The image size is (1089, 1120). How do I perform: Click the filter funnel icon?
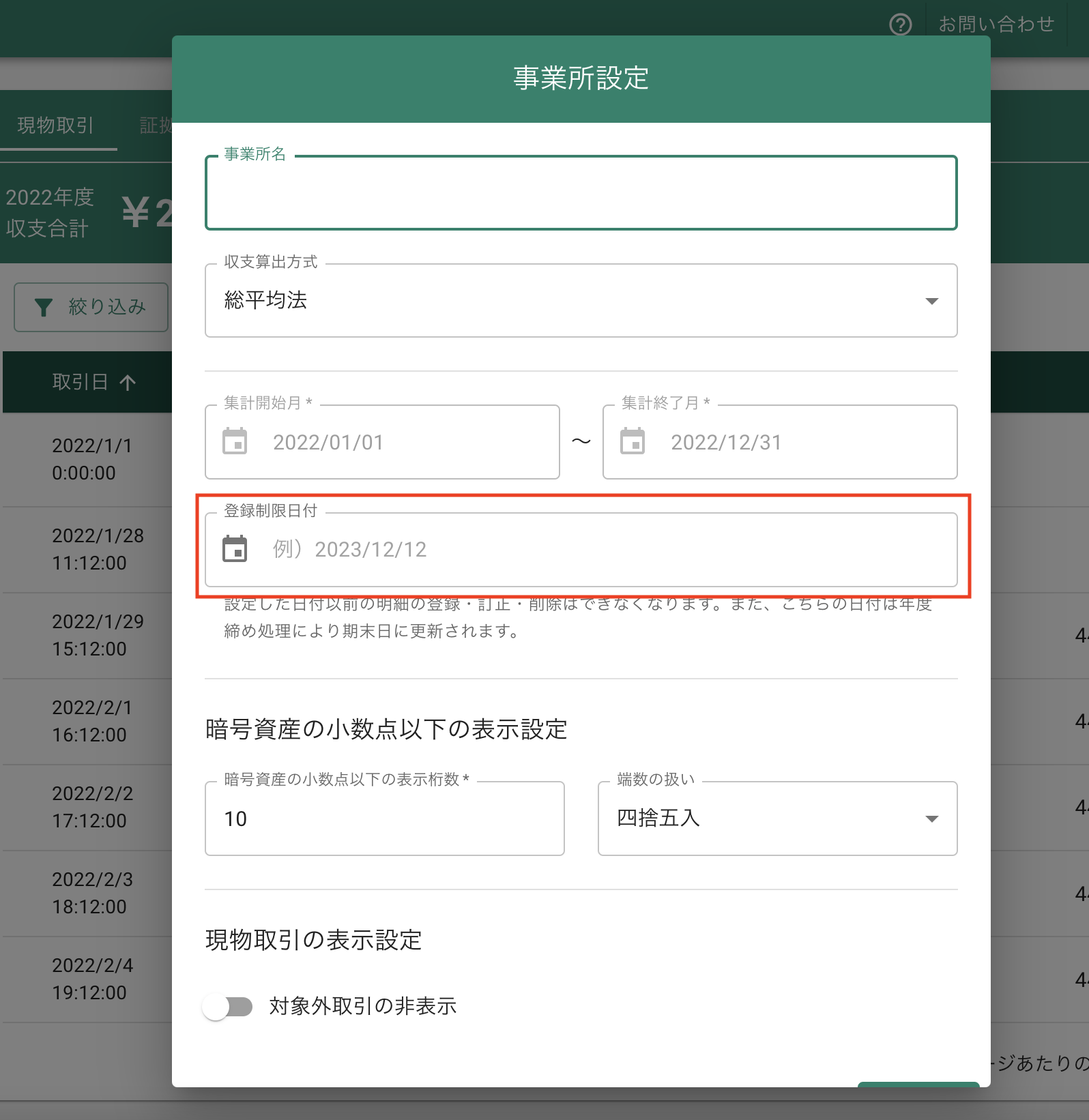pos(44,308)
